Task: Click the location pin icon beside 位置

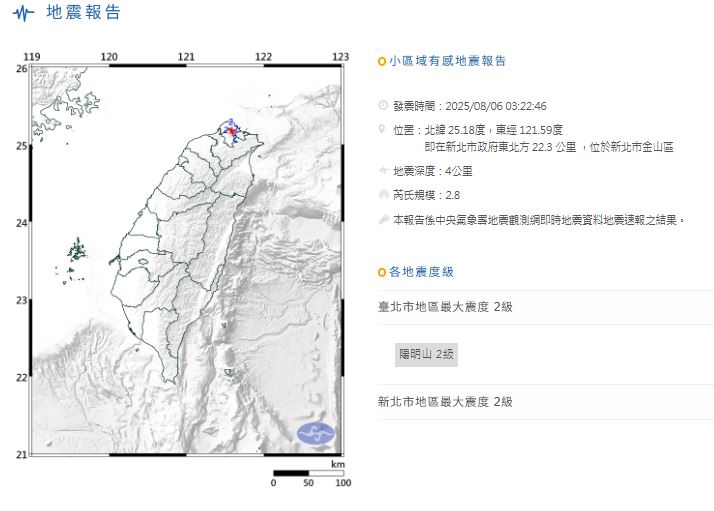Action: (x=383, y=129)
